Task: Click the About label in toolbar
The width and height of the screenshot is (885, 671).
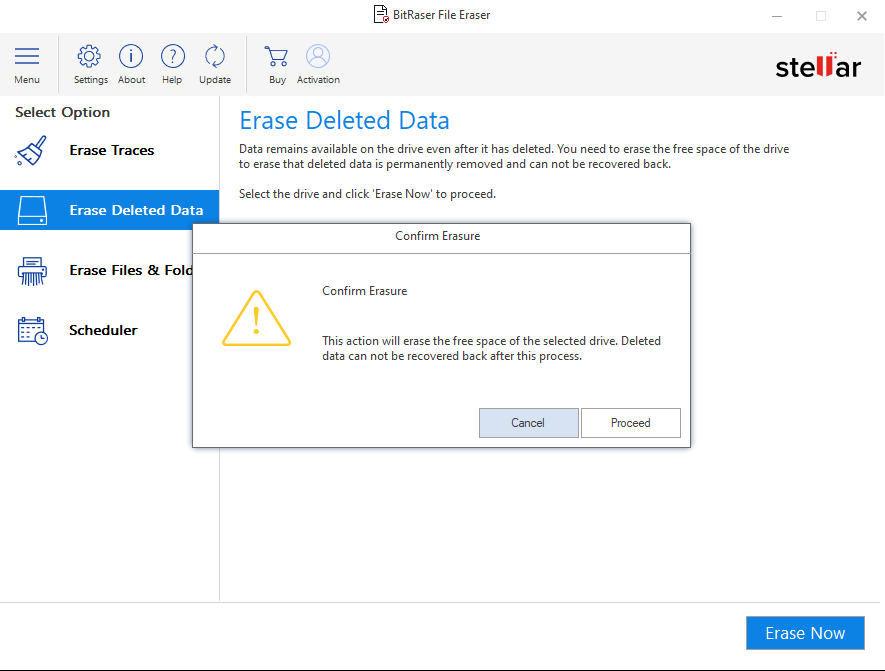Action: point(132,80)
